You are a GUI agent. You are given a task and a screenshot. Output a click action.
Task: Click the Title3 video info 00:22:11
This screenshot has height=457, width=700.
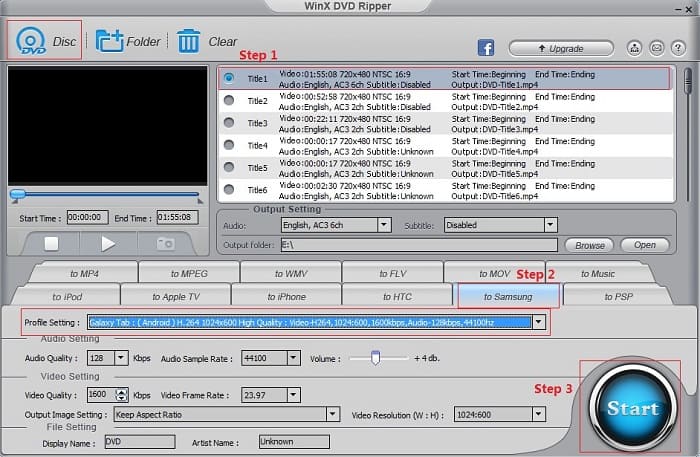click(x=344, y=119)
